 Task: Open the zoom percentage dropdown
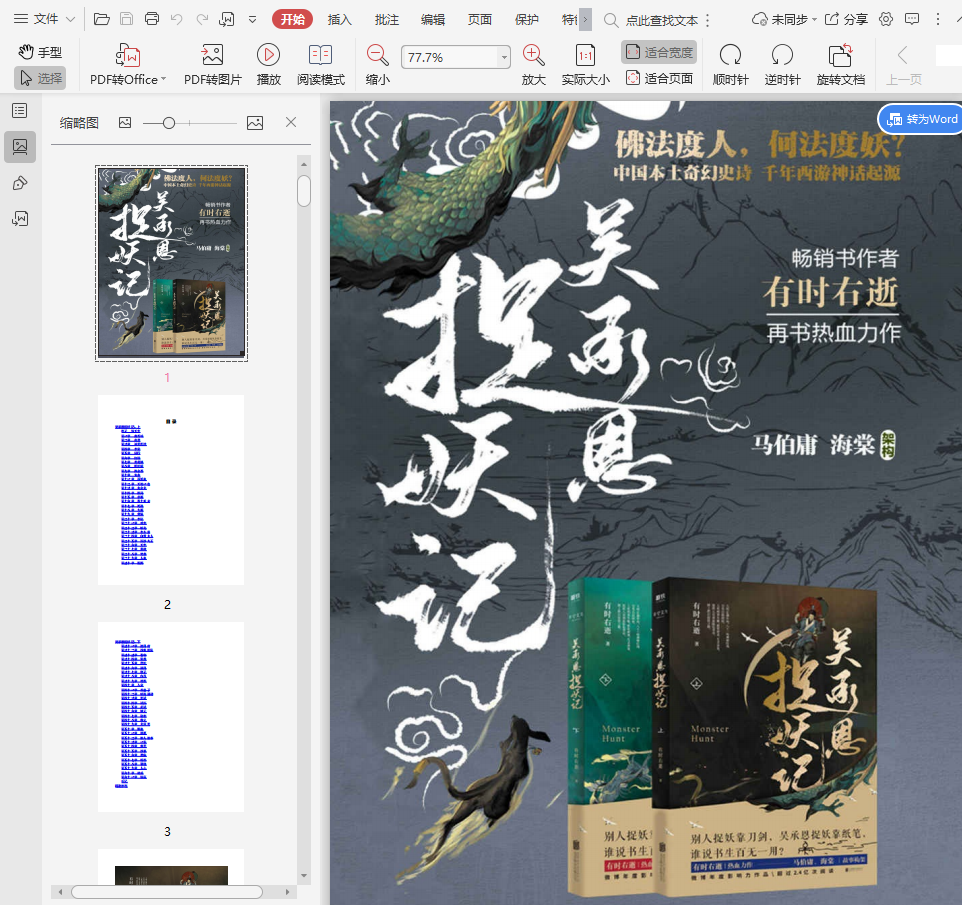[503, 58]
